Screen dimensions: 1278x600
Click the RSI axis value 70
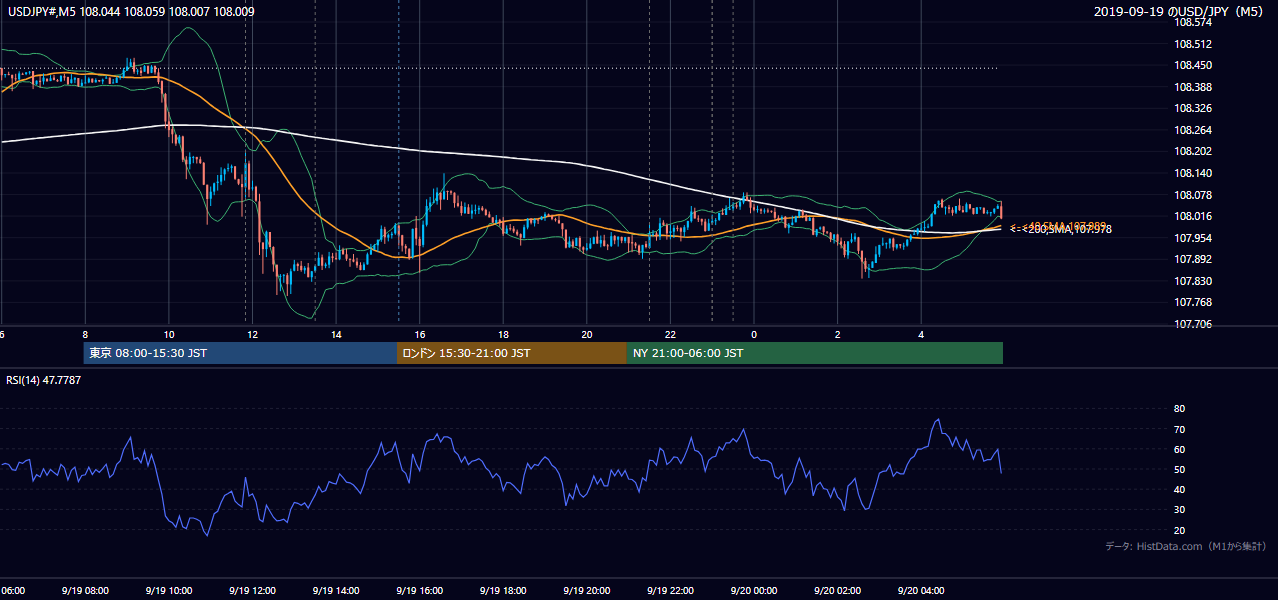[x=1179, y=429]
